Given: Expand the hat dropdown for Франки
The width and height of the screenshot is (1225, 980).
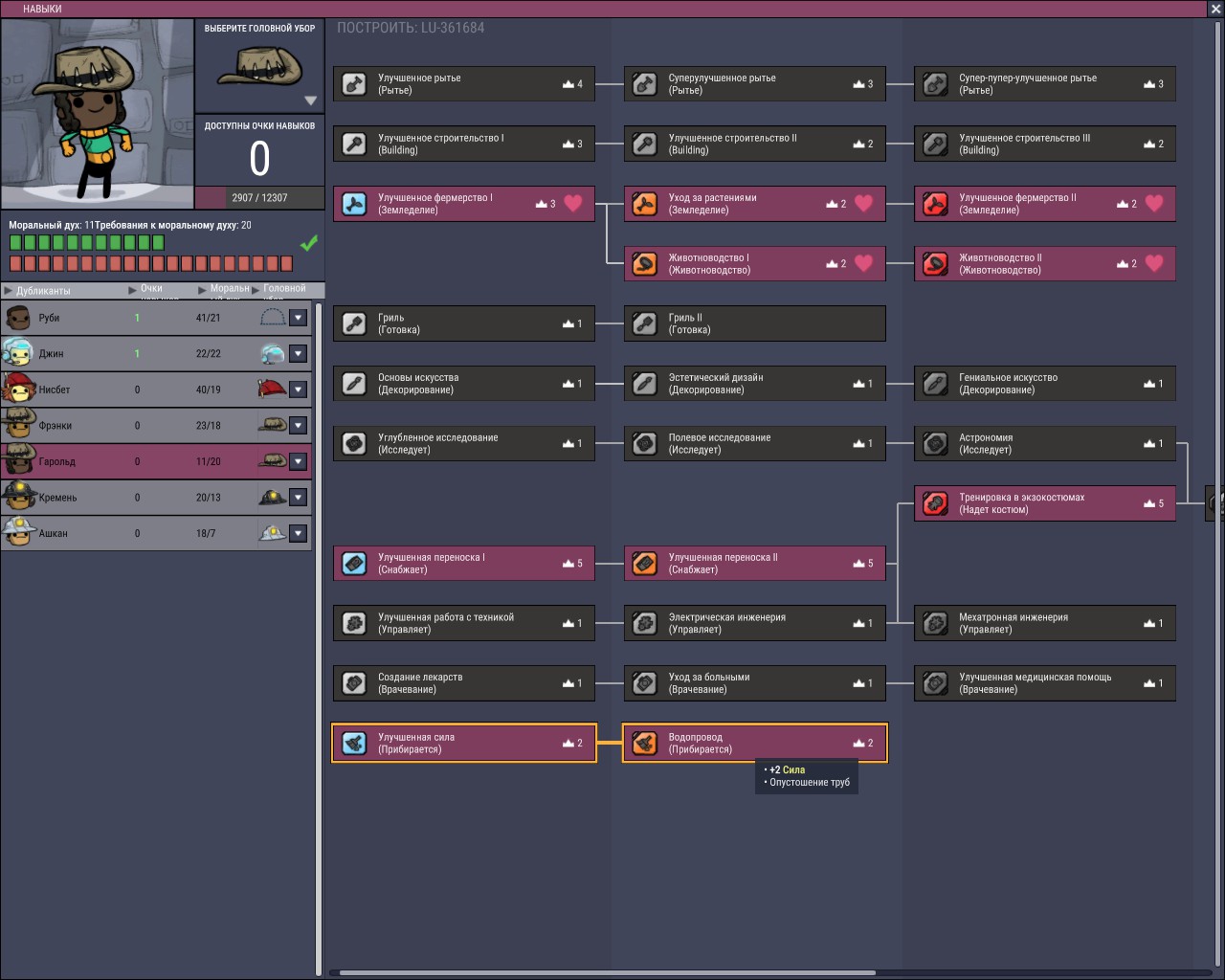Looking at the screenshot, I should point(299,426).
